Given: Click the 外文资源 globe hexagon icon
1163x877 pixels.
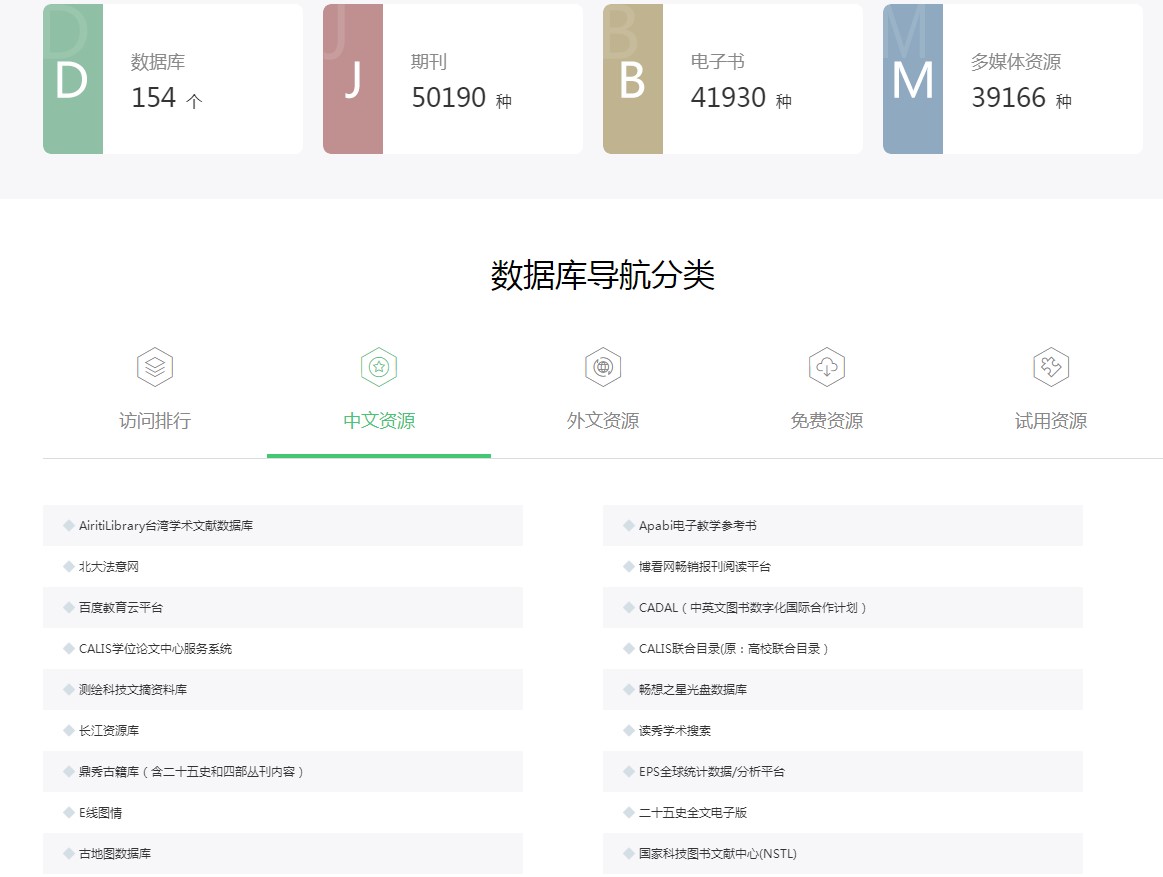Looking at the screenshot, I should pyautogui.click(x=603, y=367).
